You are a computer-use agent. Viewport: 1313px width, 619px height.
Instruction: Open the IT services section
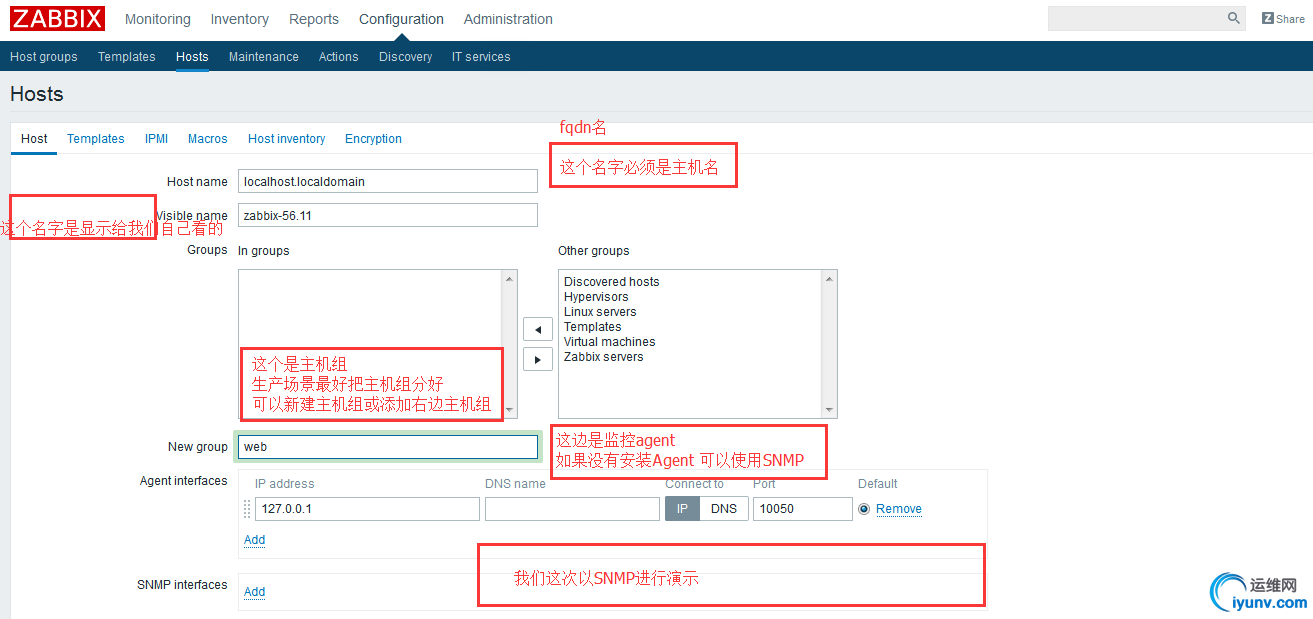pos(481,57)
